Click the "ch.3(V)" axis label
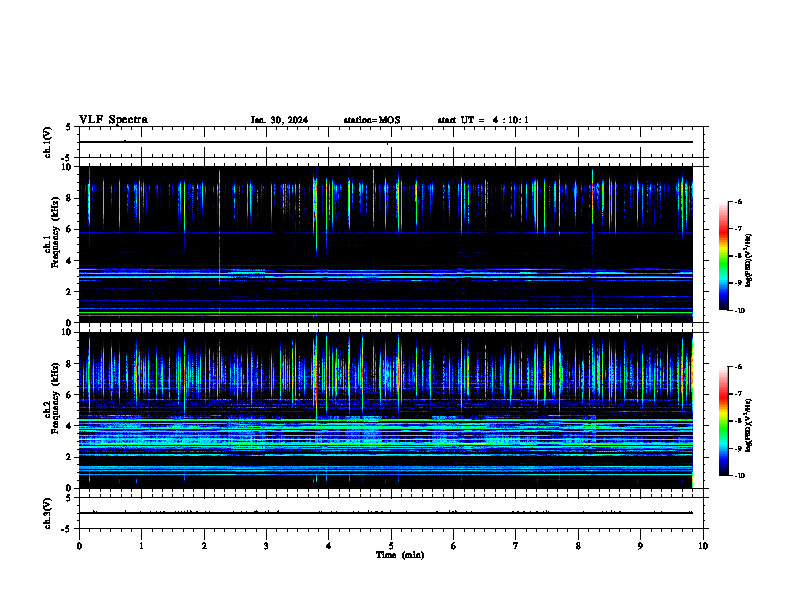The width and height of the screenshot is (792, 612). 47,513
